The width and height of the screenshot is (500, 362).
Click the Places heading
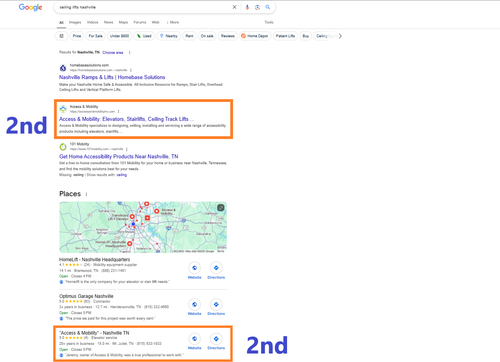70,194
